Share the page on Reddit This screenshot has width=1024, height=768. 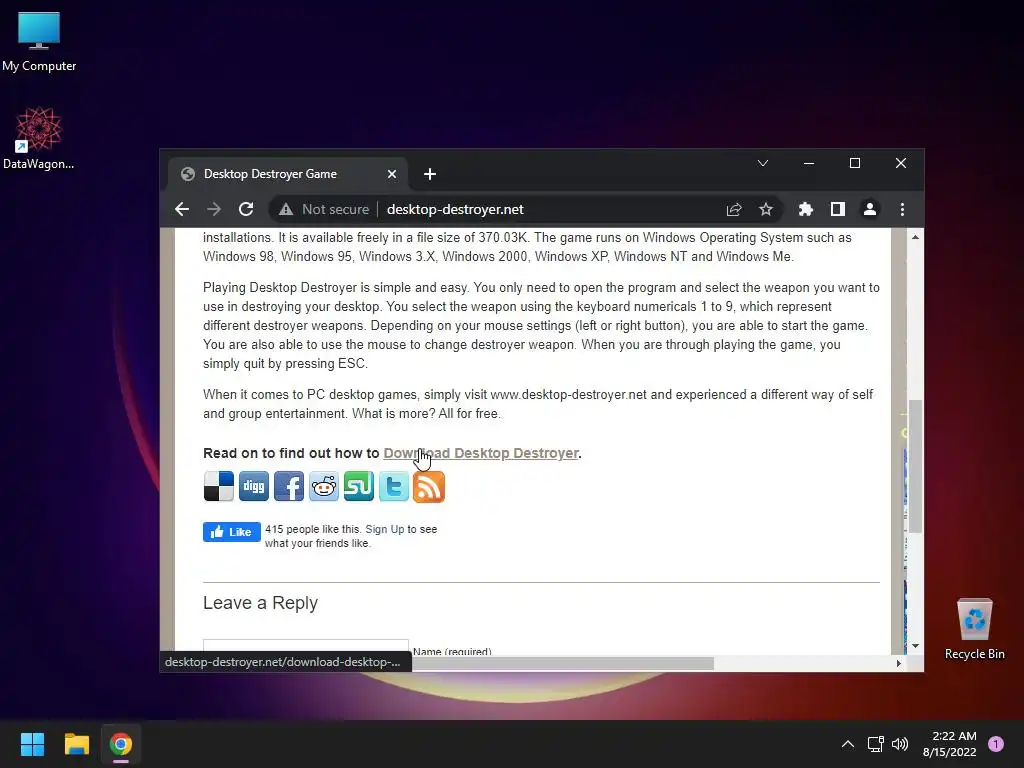[x=324, y=487]
